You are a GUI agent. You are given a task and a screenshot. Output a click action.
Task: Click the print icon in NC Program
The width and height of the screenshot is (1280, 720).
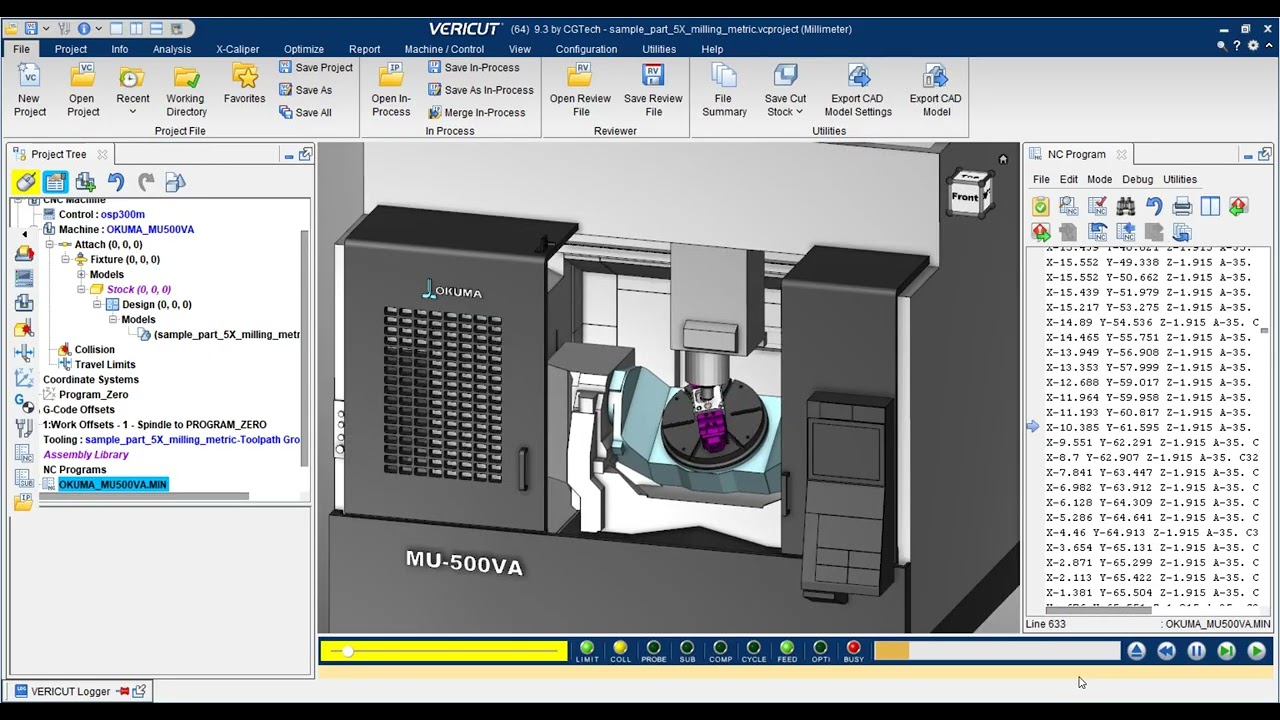point(1182,206)
